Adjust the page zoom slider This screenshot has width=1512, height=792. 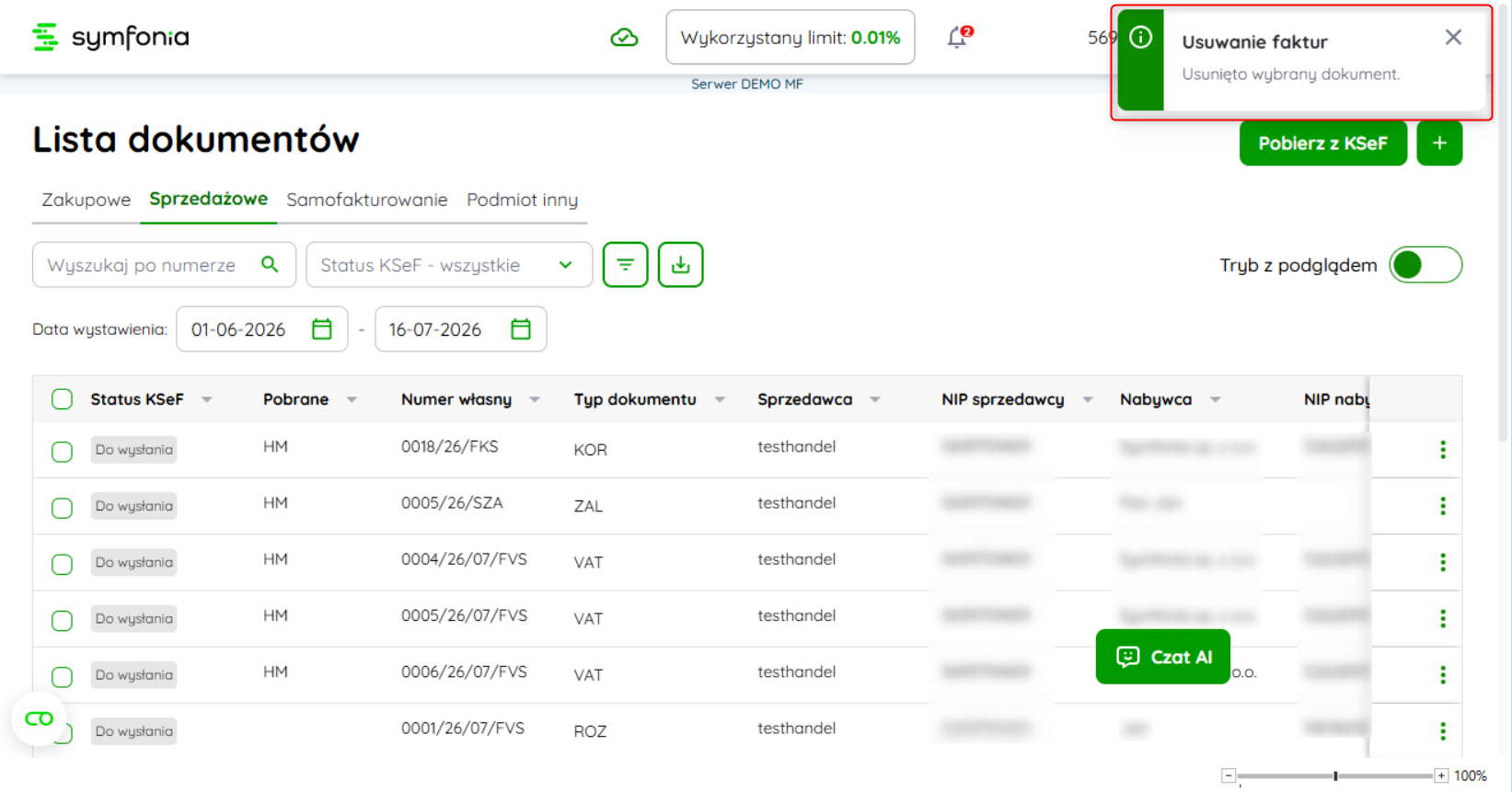pos(1335,775)
